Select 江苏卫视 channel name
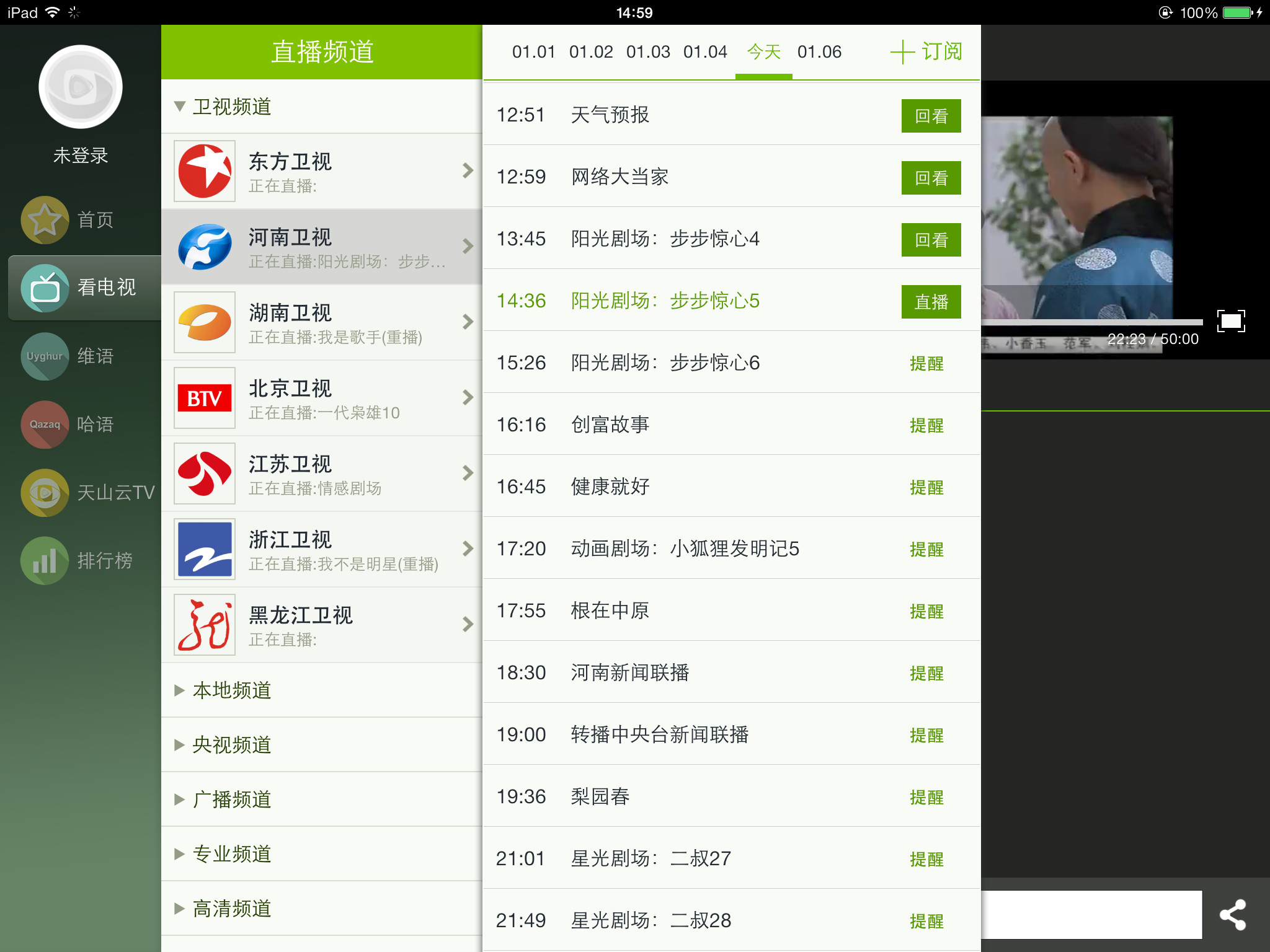Image resolution: width=1270 pixels, height=952 pixels. tap(290, 464)
